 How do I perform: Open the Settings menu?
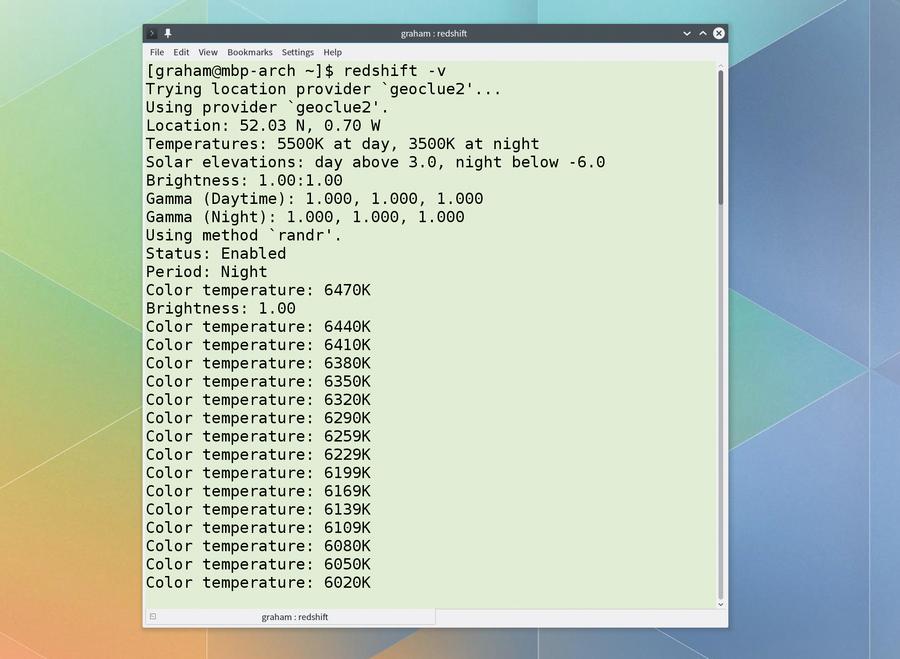(x=297, y=52)
